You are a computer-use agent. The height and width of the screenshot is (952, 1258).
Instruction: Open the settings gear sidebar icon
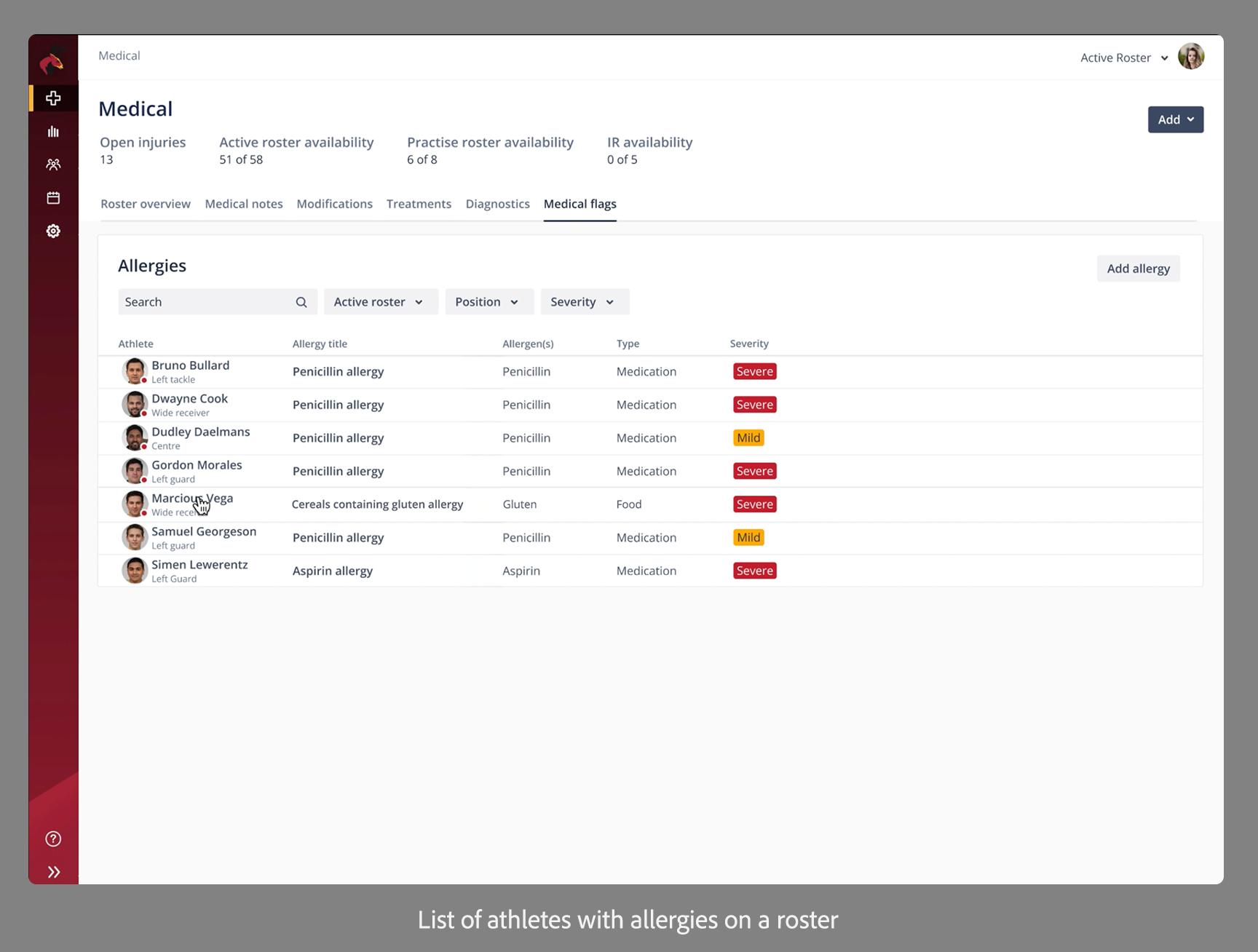click(x=53, y=231)
